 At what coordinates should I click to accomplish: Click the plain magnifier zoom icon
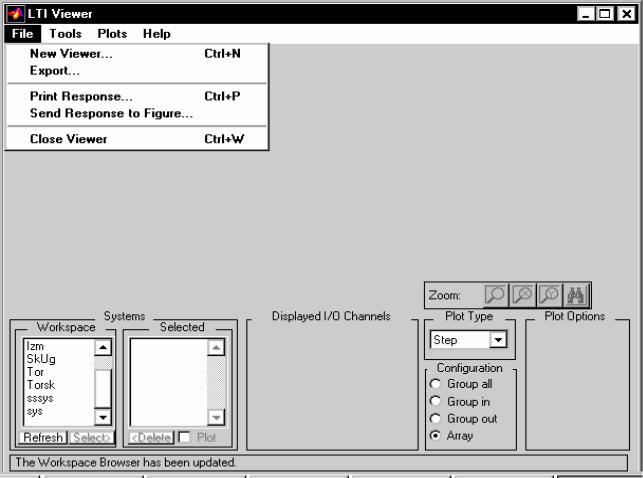(495, 295)
